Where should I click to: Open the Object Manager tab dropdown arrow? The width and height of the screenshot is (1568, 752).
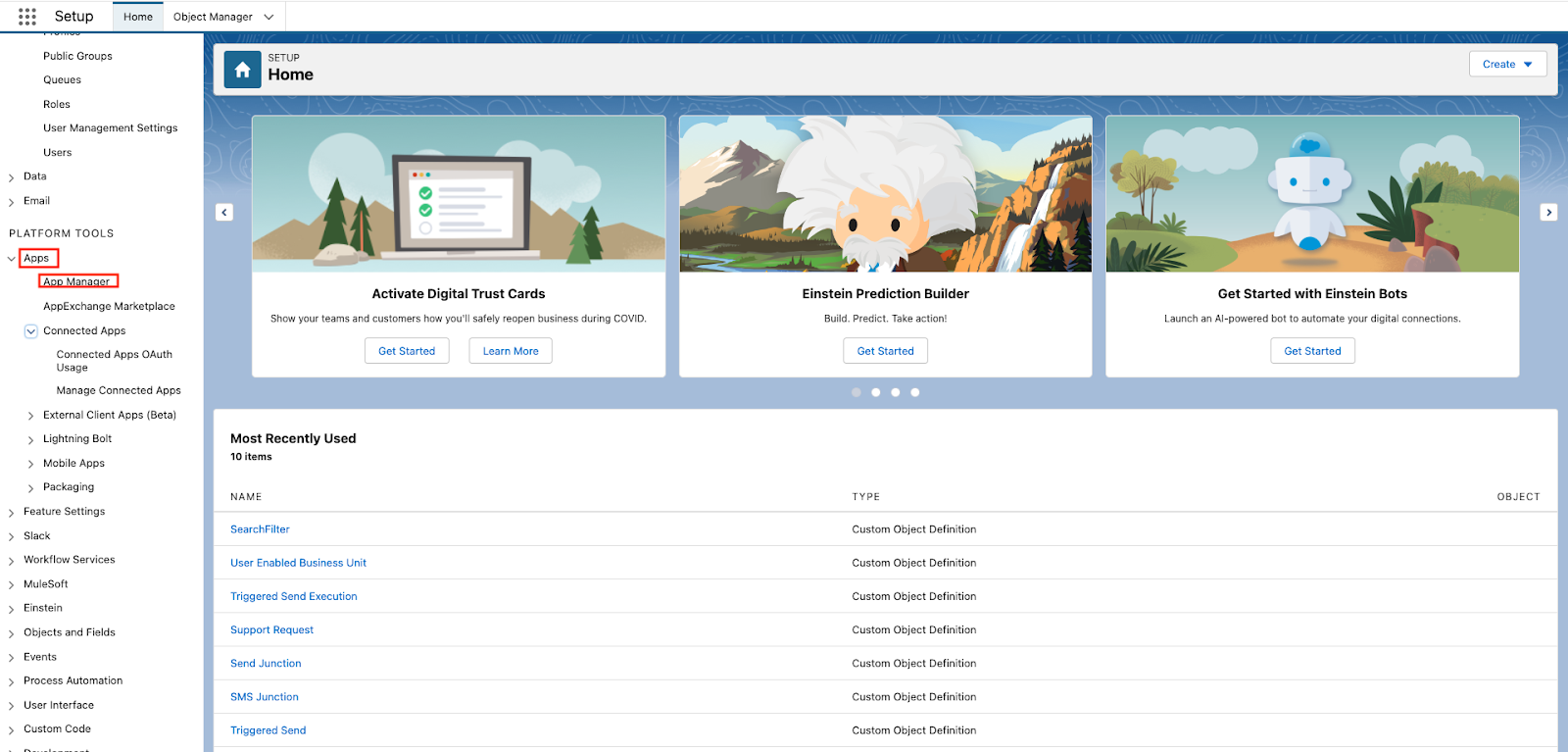coord(269,17)
